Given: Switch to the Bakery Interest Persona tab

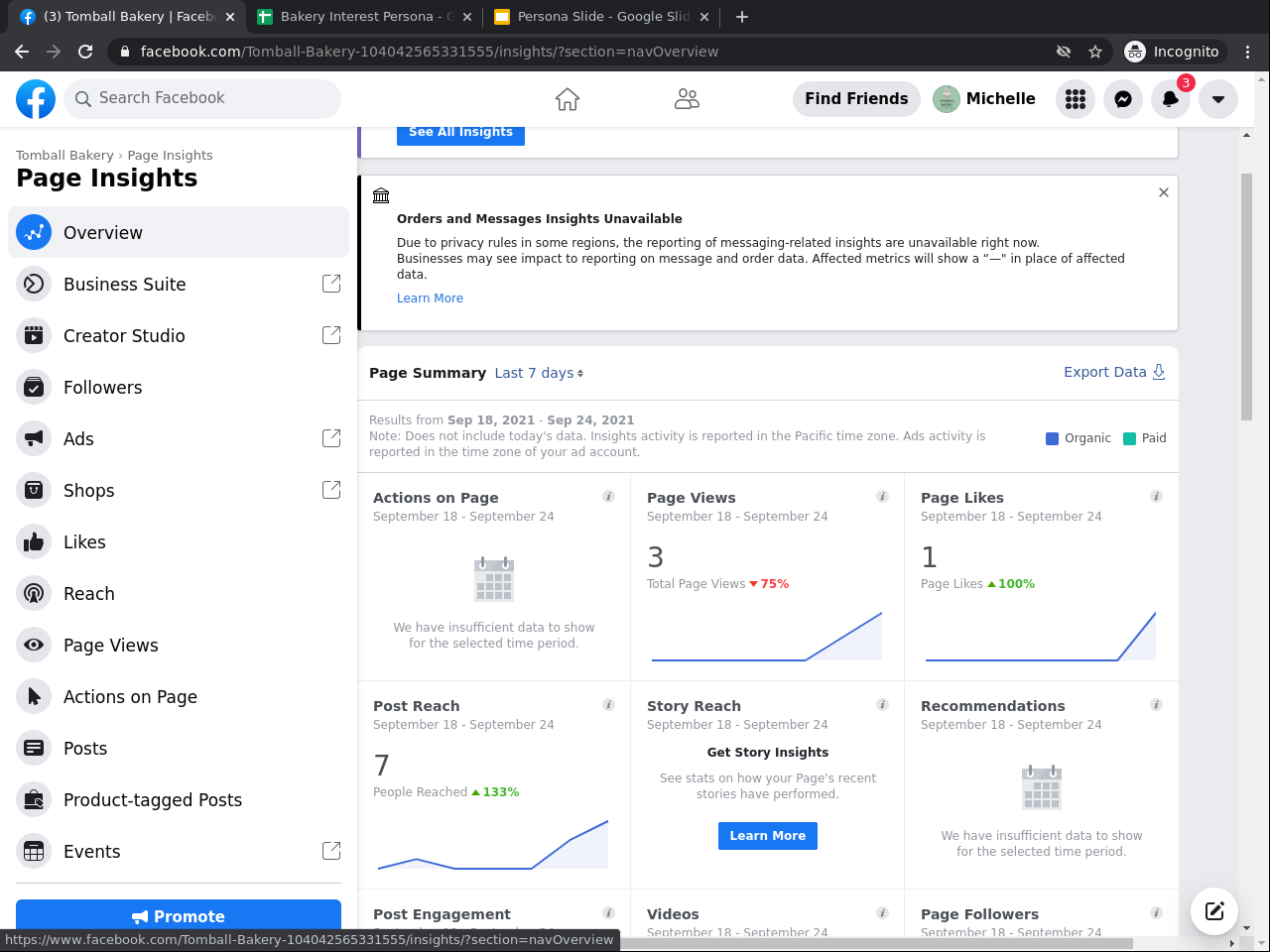Looking at the screenshot, I should click(x=365, y=17).
